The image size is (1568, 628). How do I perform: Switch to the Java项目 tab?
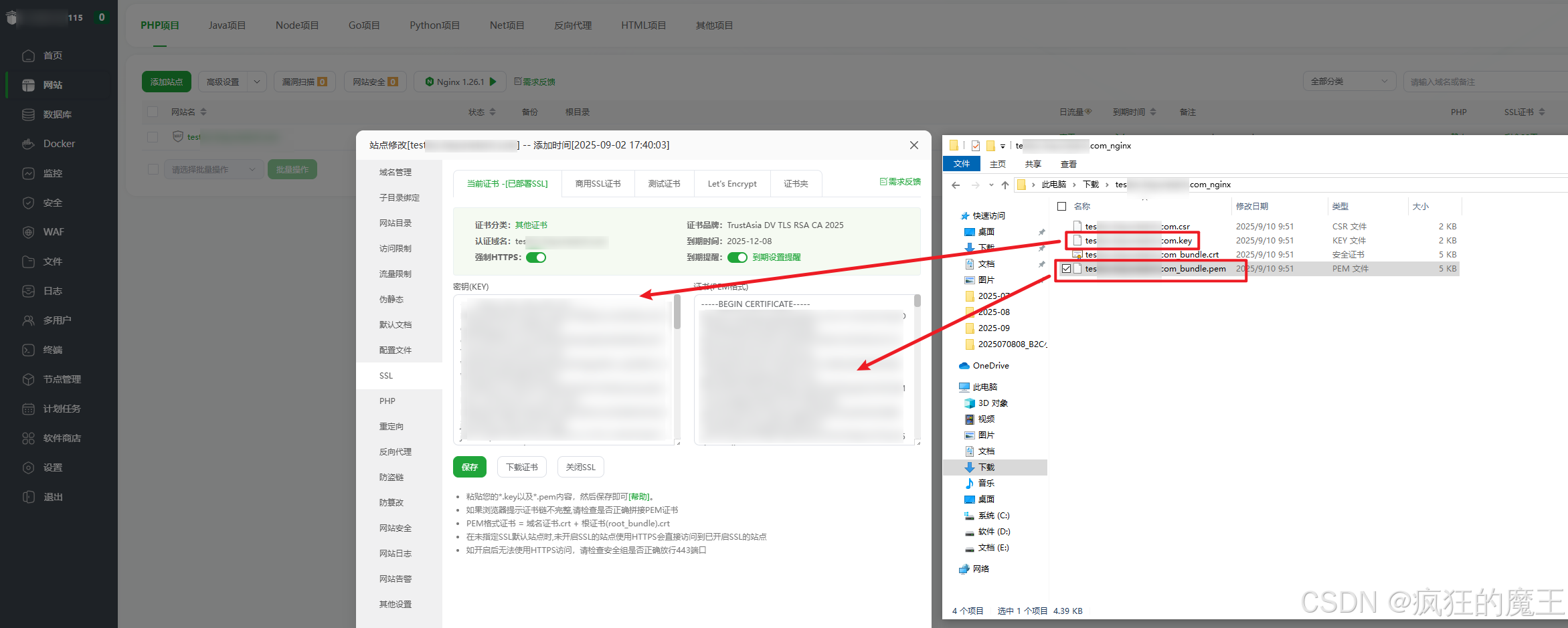[227, 25]
